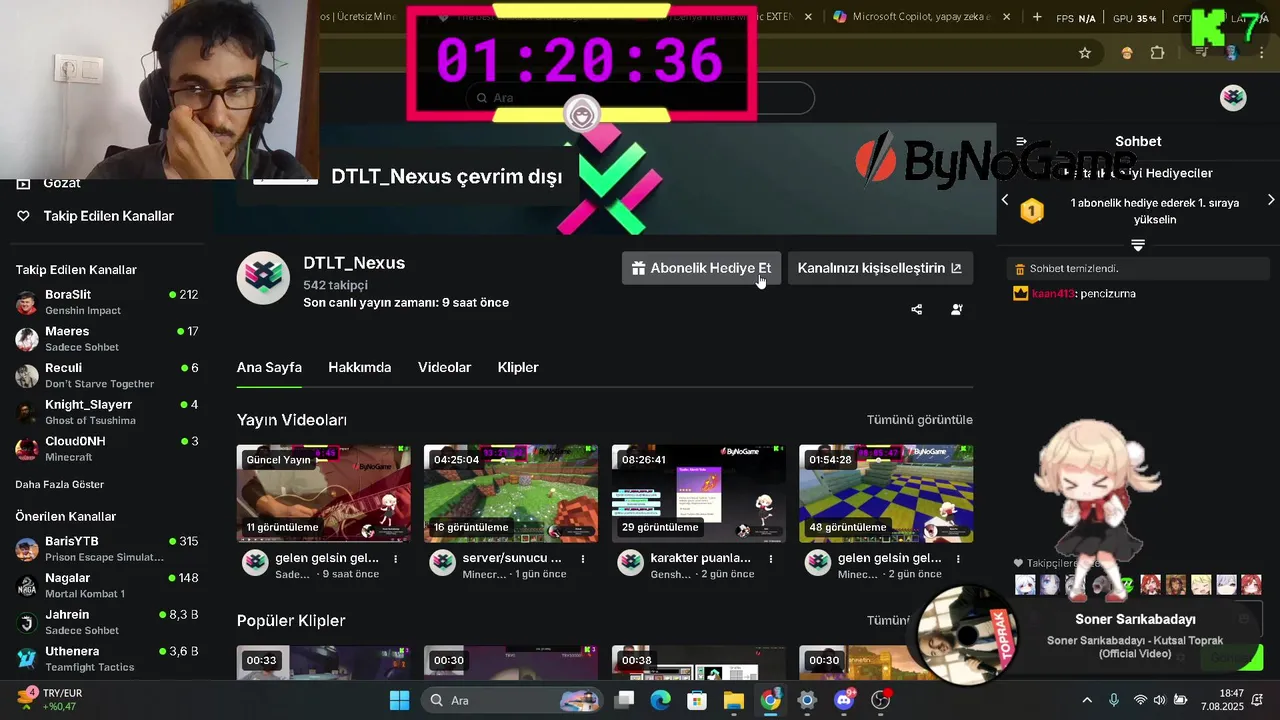
Task: Open File Explorer from the taskbar
Action: point(733,700)
